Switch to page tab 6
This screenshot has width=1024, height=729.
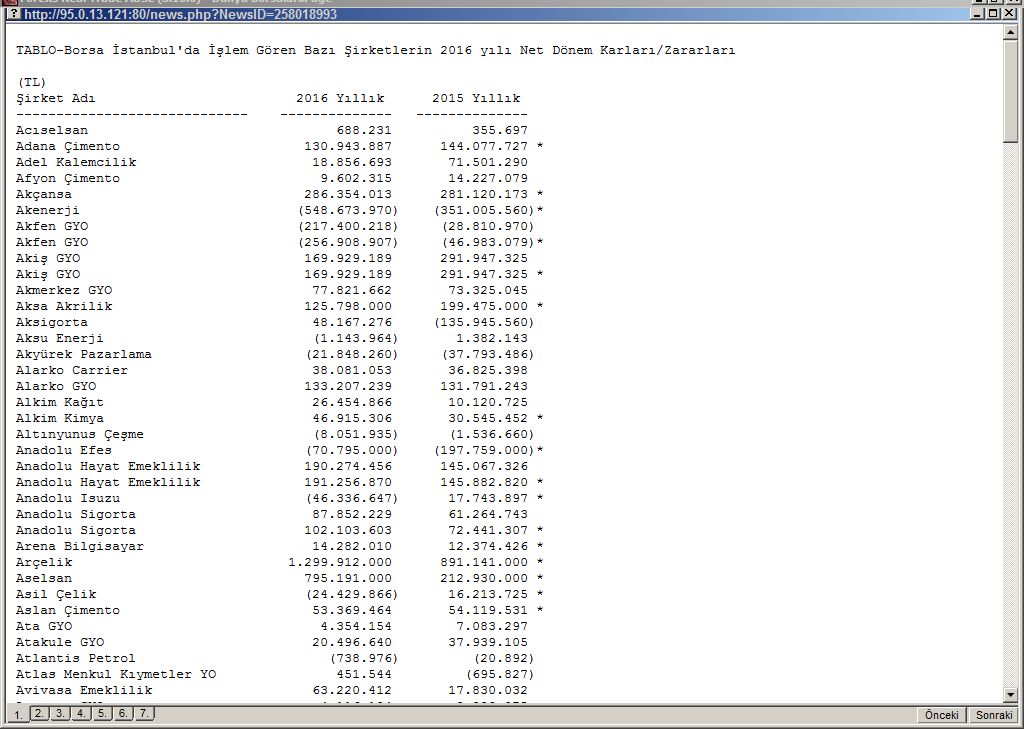point(122,713)
